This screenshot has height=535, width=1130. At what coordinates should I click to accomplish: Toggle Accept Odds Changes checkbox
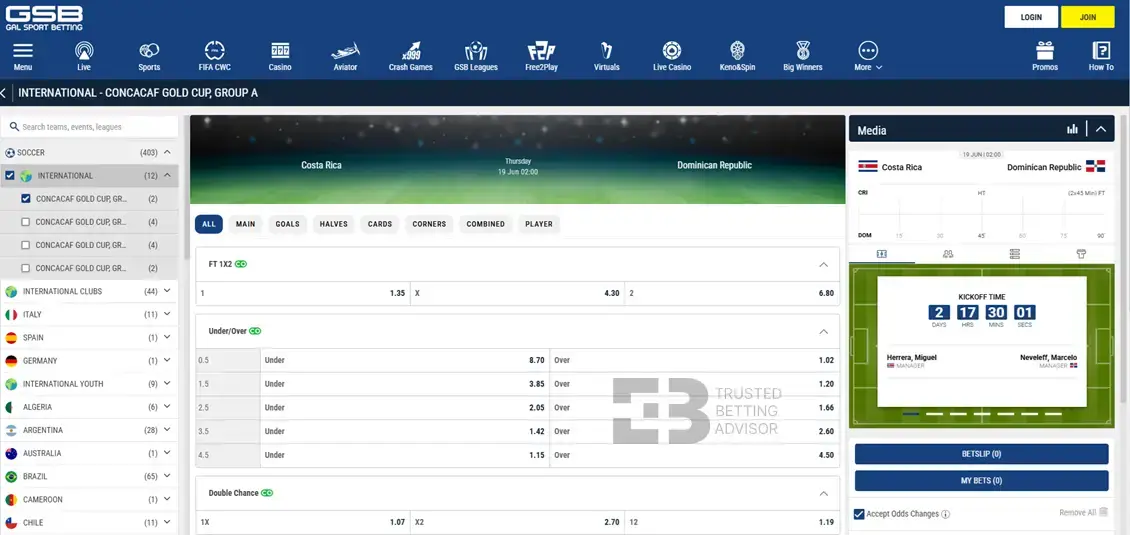point(860,514)
